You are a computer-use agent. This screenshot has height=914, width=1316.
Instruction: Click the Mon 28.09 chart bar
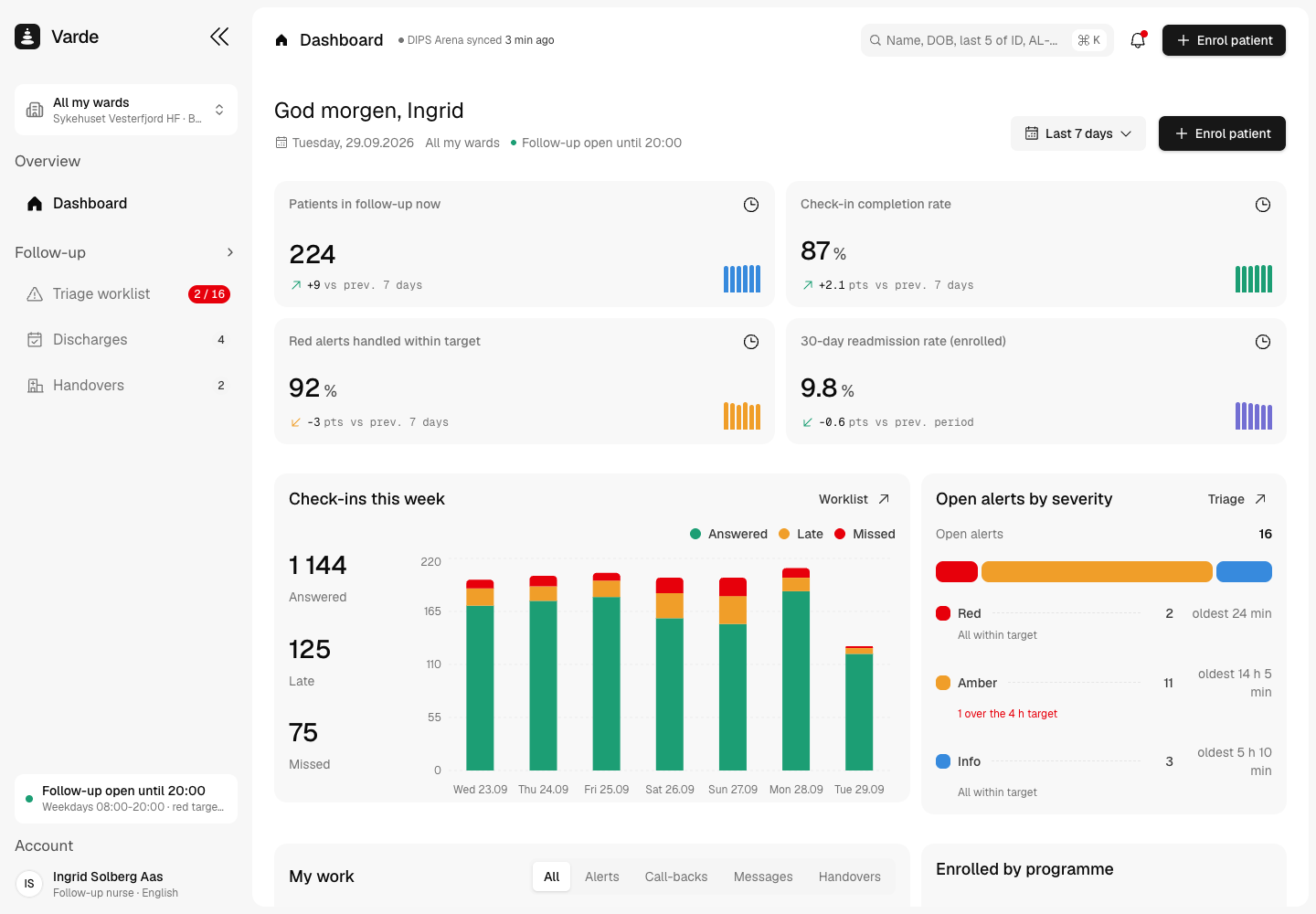pyautogui.click(x=796, y=669)
